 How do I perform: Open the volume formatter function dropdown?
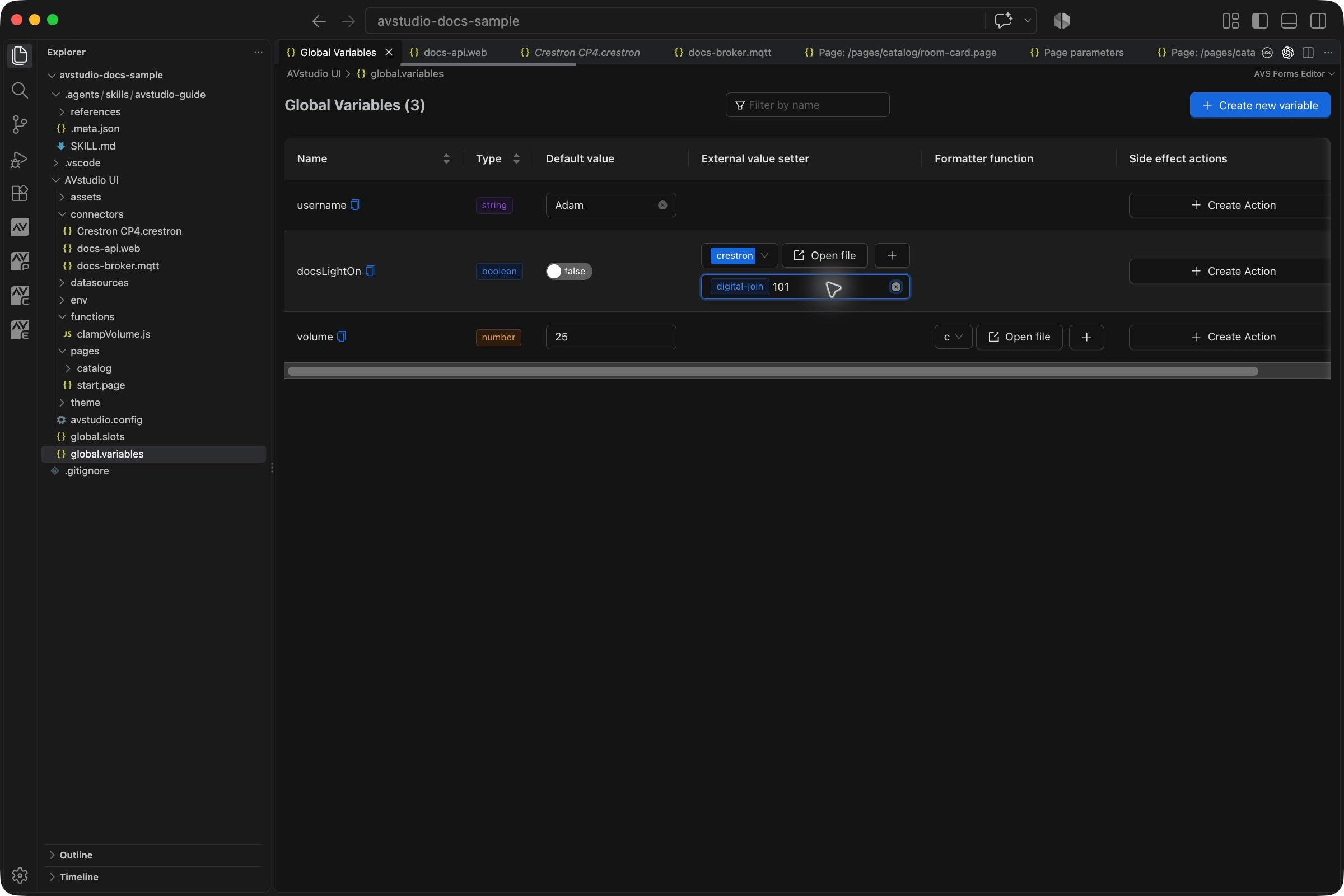[x=953, y=337]
